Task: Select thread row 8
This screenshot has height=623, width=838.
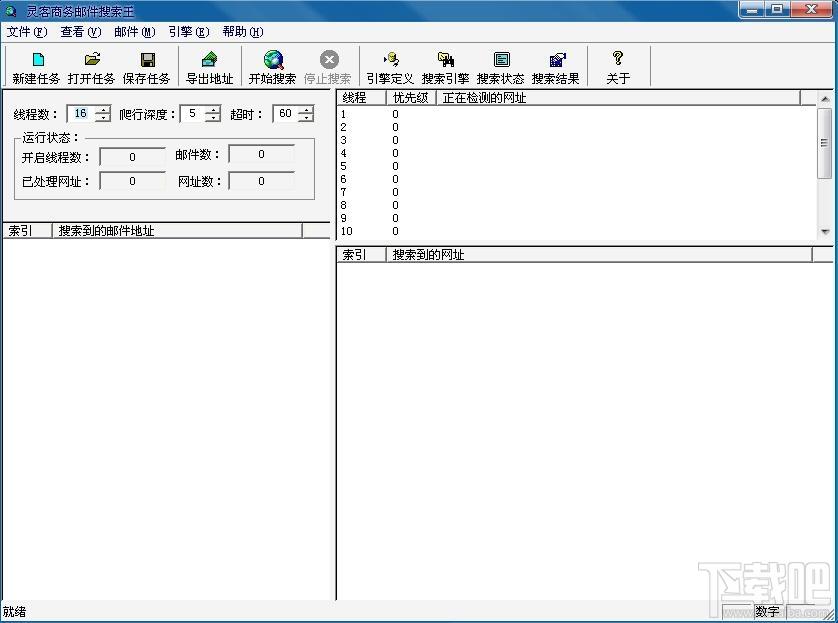Action: pos(577,205)
